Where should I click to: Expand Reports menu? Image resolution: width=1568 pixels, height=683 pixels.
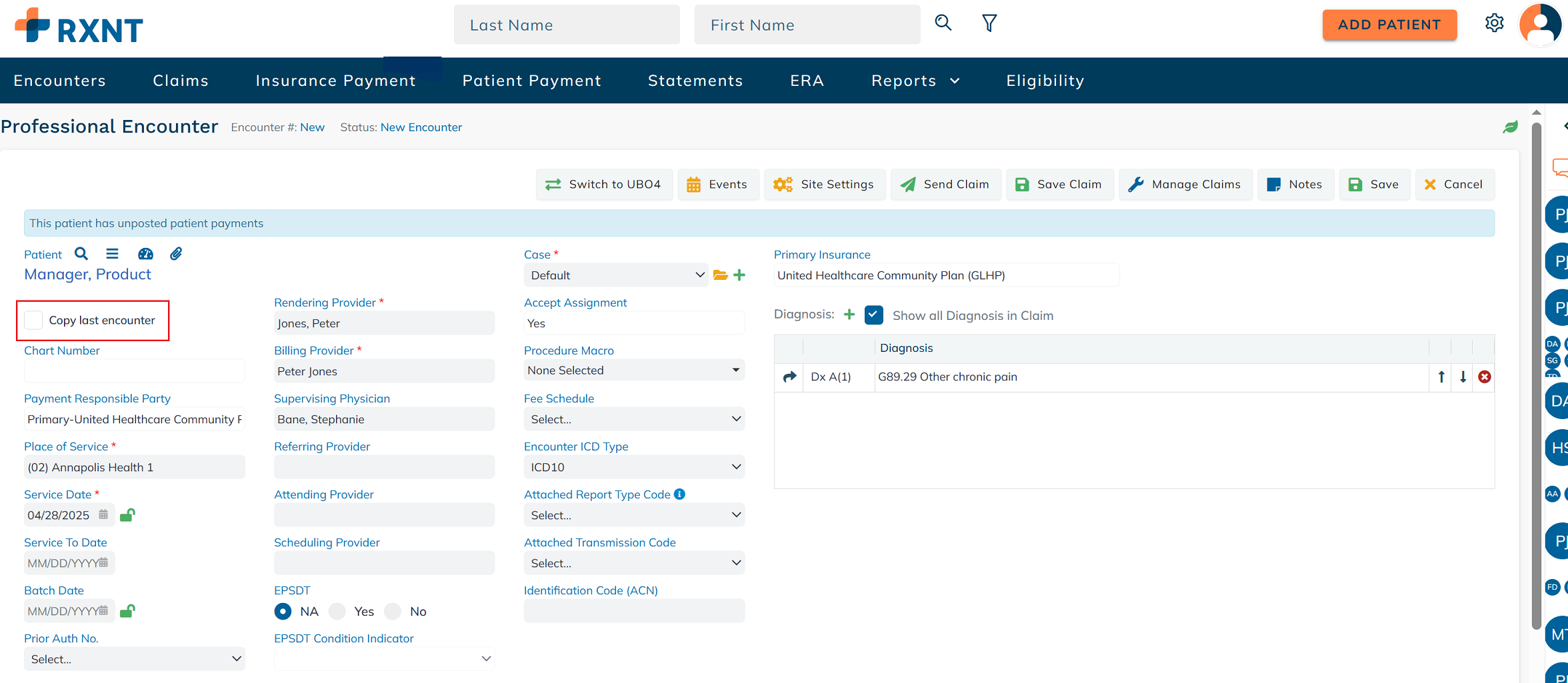(x=915, y=81)
